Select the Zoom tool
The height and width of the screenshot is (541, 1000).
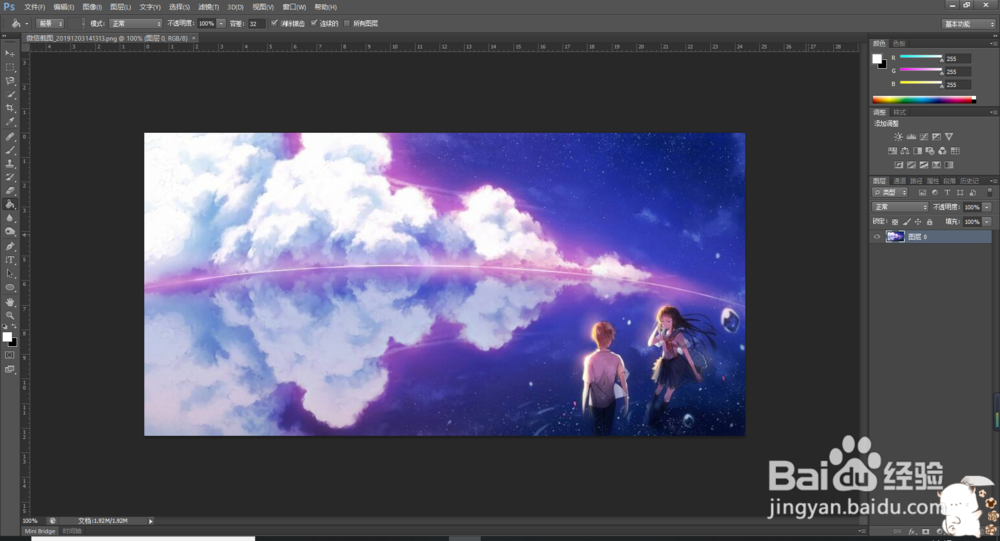pyautogui.click(x=10, y=315)
